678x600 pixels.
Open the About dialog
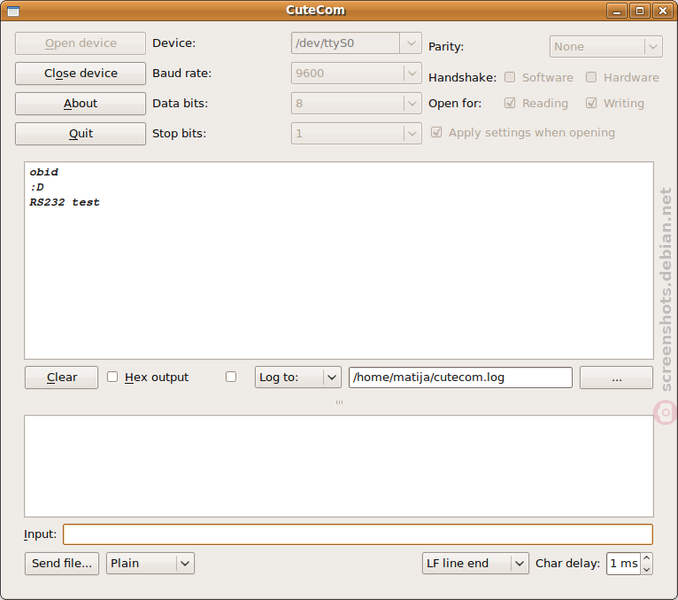coord(80,103)
